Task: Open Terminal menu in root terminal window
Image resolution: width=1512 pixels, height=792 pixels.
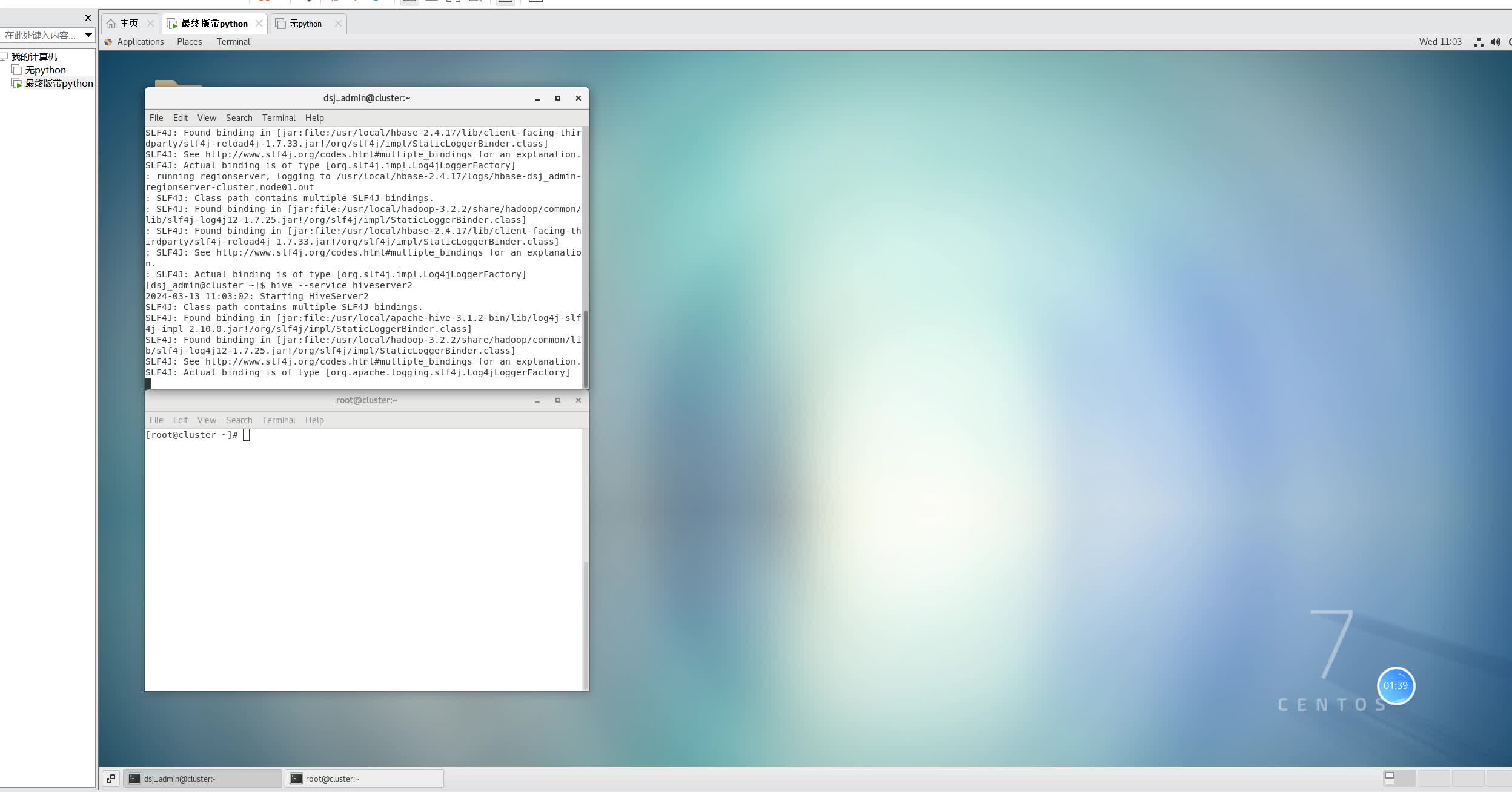Action: click(x=279, y=420)
